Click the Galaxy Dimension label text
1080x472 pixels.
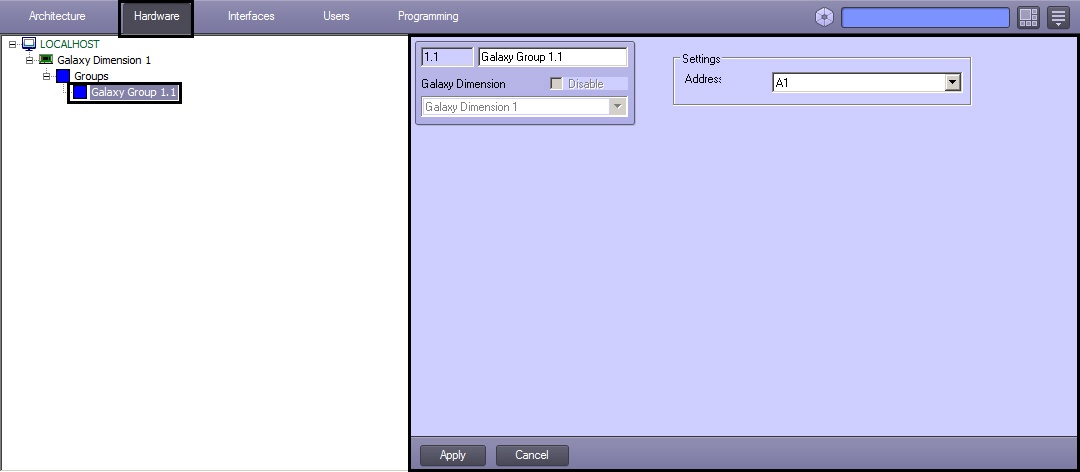click(x=464, y=84)
